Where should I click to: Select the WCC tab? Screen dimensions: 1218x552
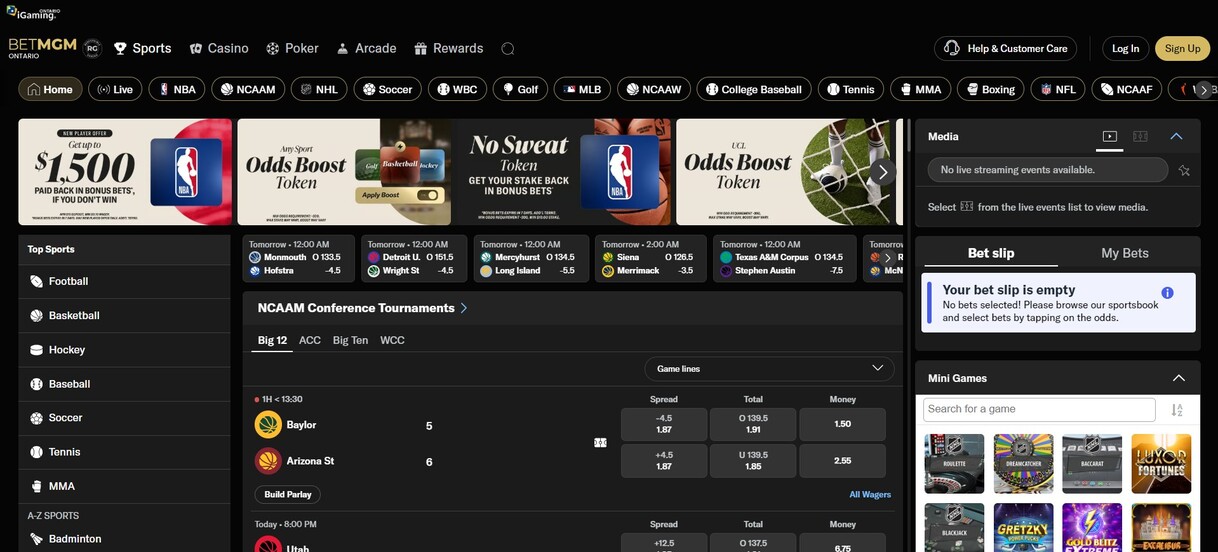pyautogui.click(x=392, y=340)
